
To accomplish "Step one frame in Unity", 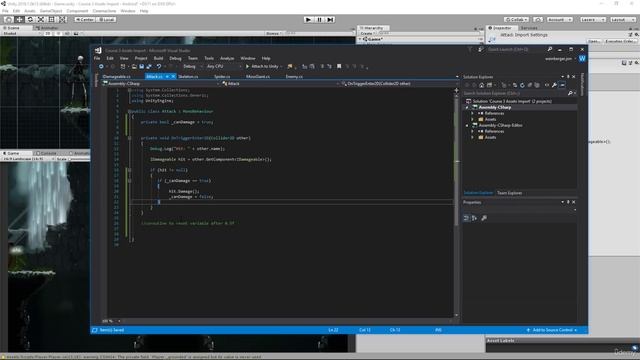I will (331, 20).
